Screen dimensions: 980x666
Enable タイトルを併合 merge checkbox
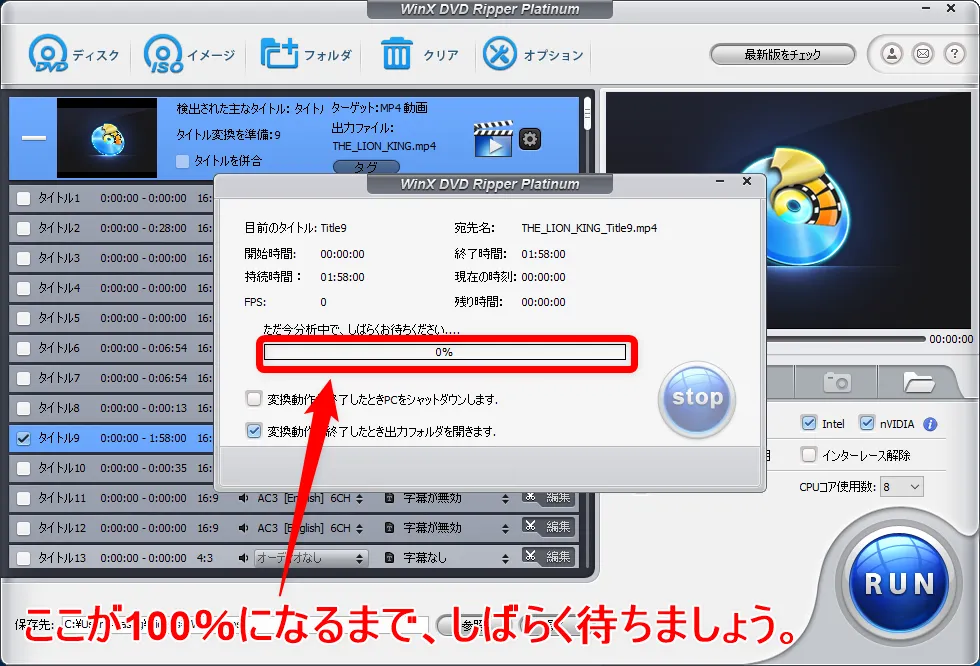point(182,161)
